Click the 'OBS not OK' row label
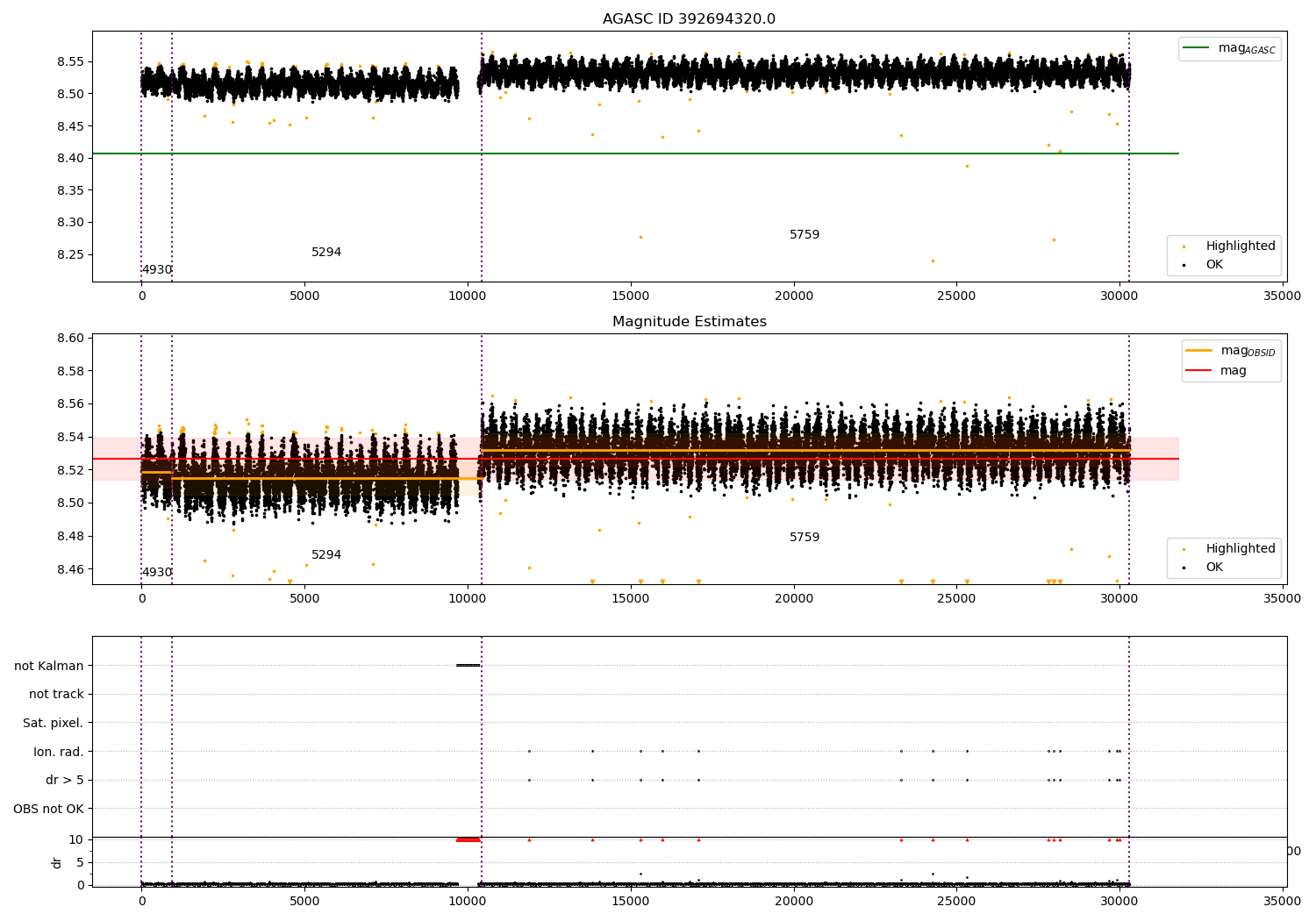 tap(49, 809)
